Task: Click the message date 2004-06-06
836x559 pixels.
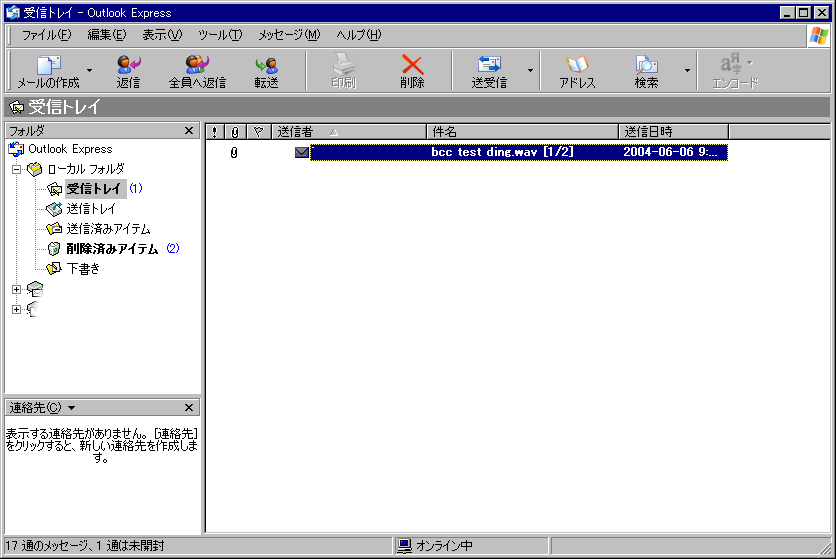Action: 670,152
